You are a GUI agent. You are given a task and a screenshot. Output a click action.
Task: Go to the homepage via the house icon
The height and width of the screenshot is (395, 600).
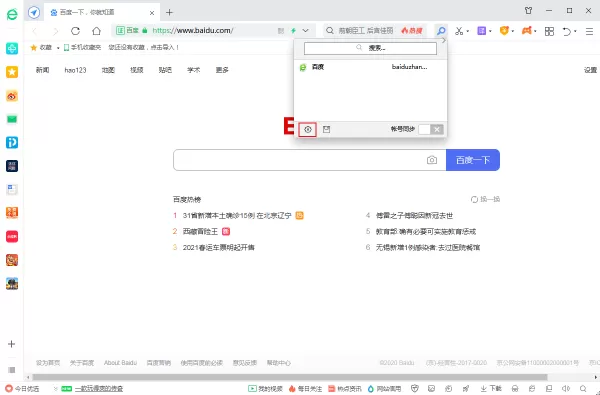(96, 31)
